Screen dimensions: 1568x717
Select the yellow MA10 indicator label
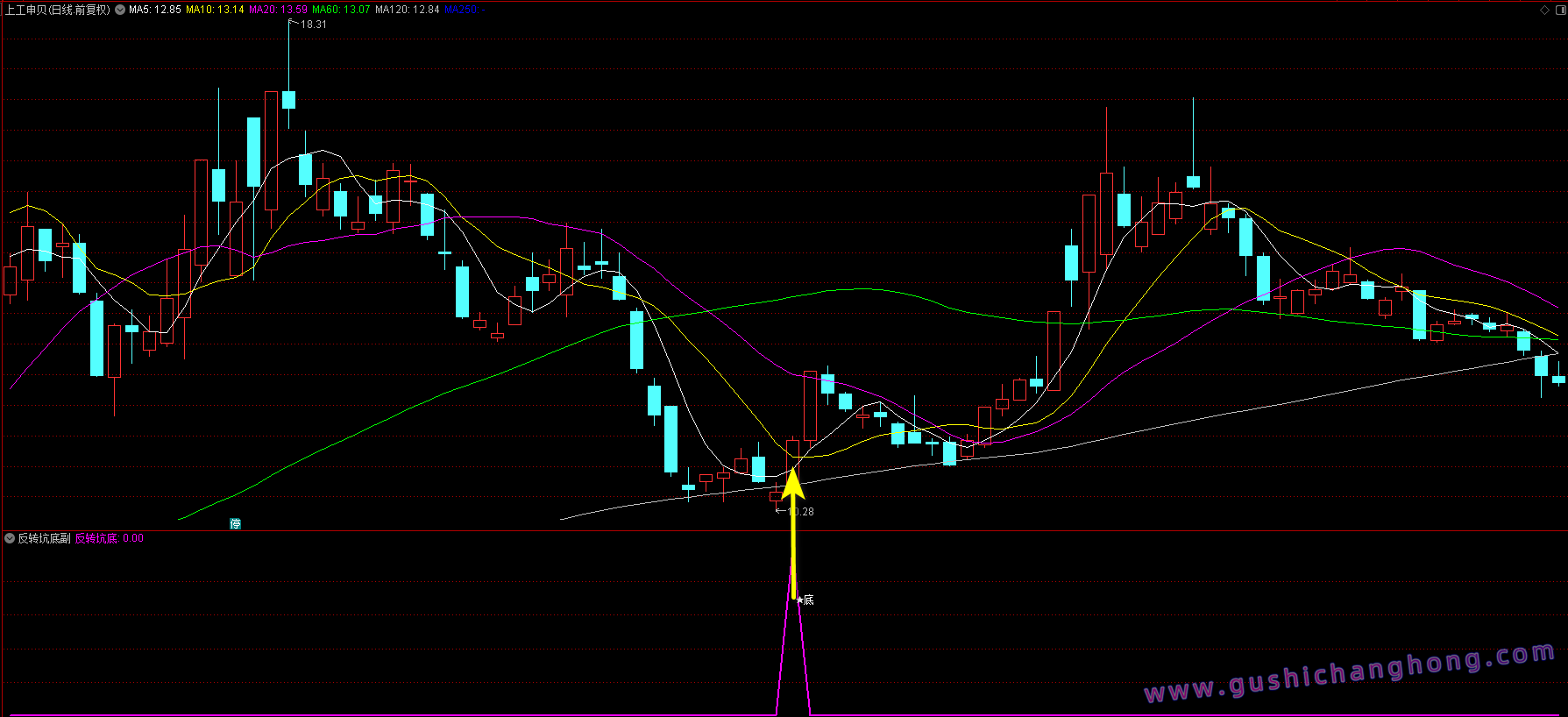coord(215,10)
